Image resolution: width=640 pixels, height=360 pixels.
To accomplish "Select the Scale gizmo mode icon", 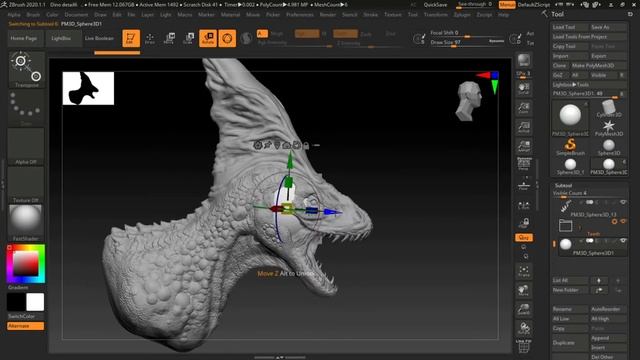I will (188, 38).
